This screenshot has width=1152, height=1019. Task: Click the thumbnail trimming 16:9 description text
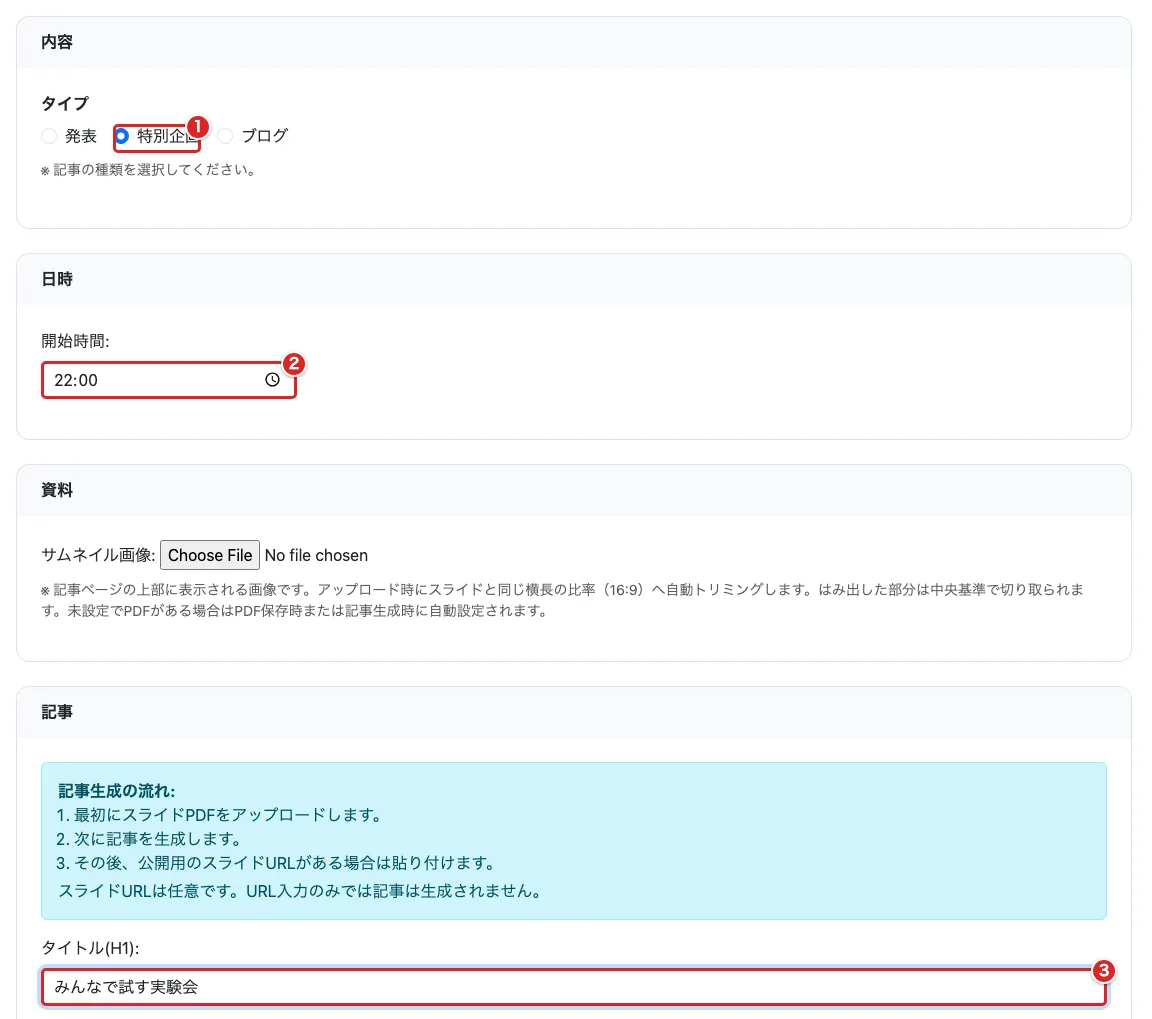point(562,599)
